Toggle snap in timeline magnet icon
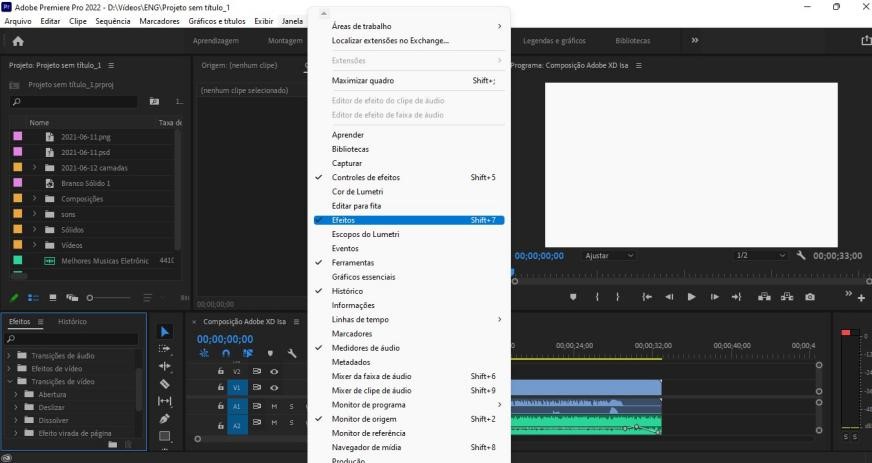872x463 pixels. coord(226,354)
